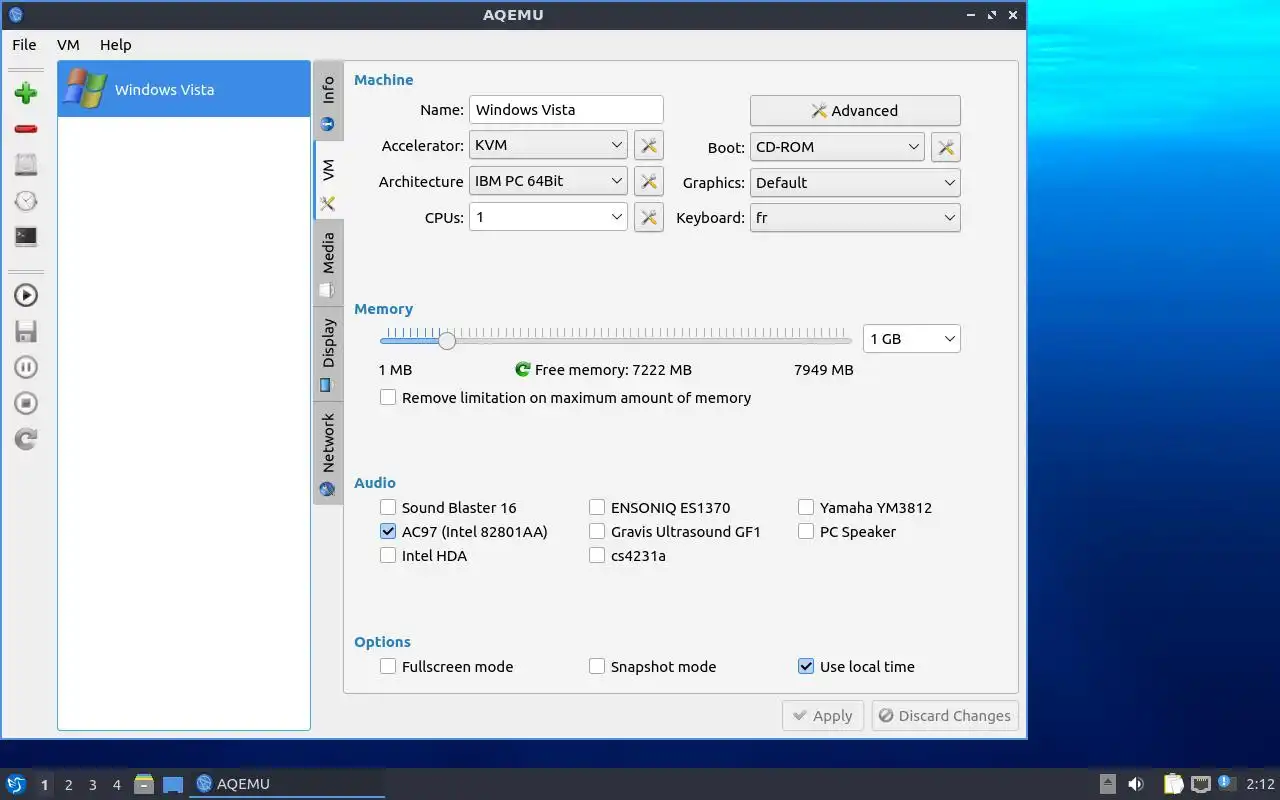Open the QEMU terminal monitor icon
Viewport: 1280px width, 800px height.
[x=26, y=237]
